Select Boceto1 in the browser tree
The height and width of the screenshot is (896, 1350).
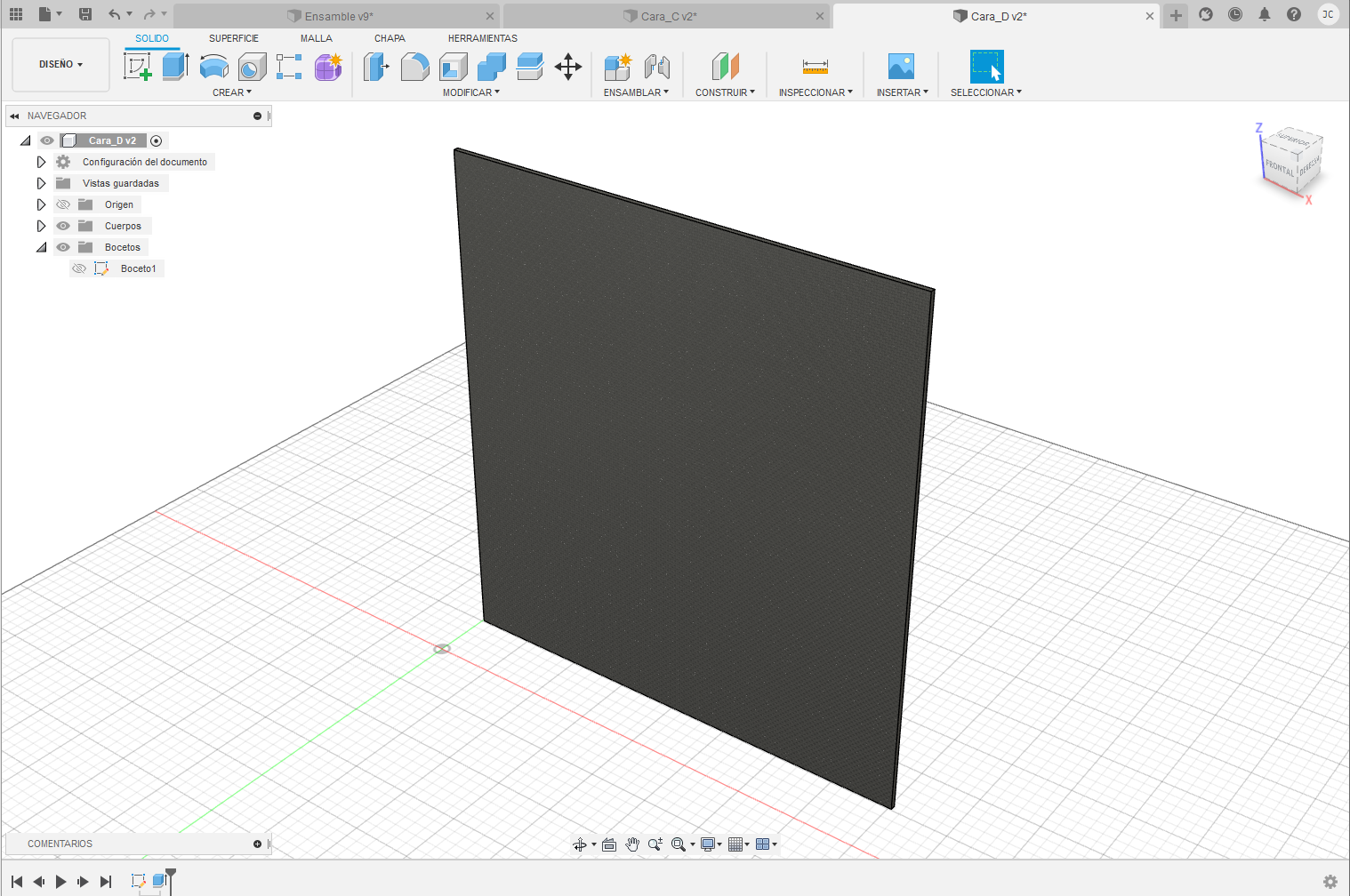coord(139,268)
